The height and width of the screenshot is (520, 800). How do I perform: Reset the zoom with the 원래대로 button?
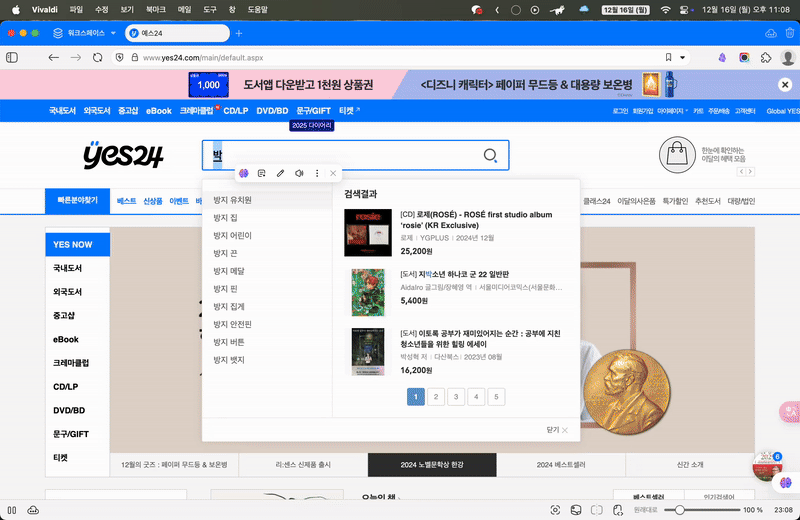[x=645, y=510]
